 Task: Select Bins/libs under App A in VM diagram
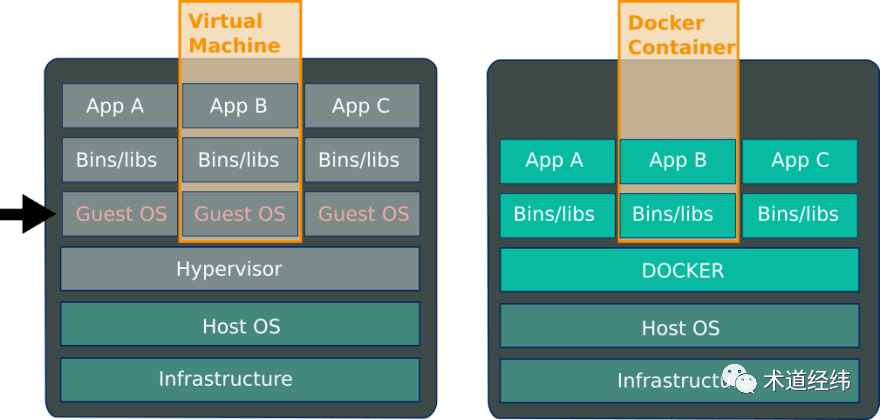point(120,160)
